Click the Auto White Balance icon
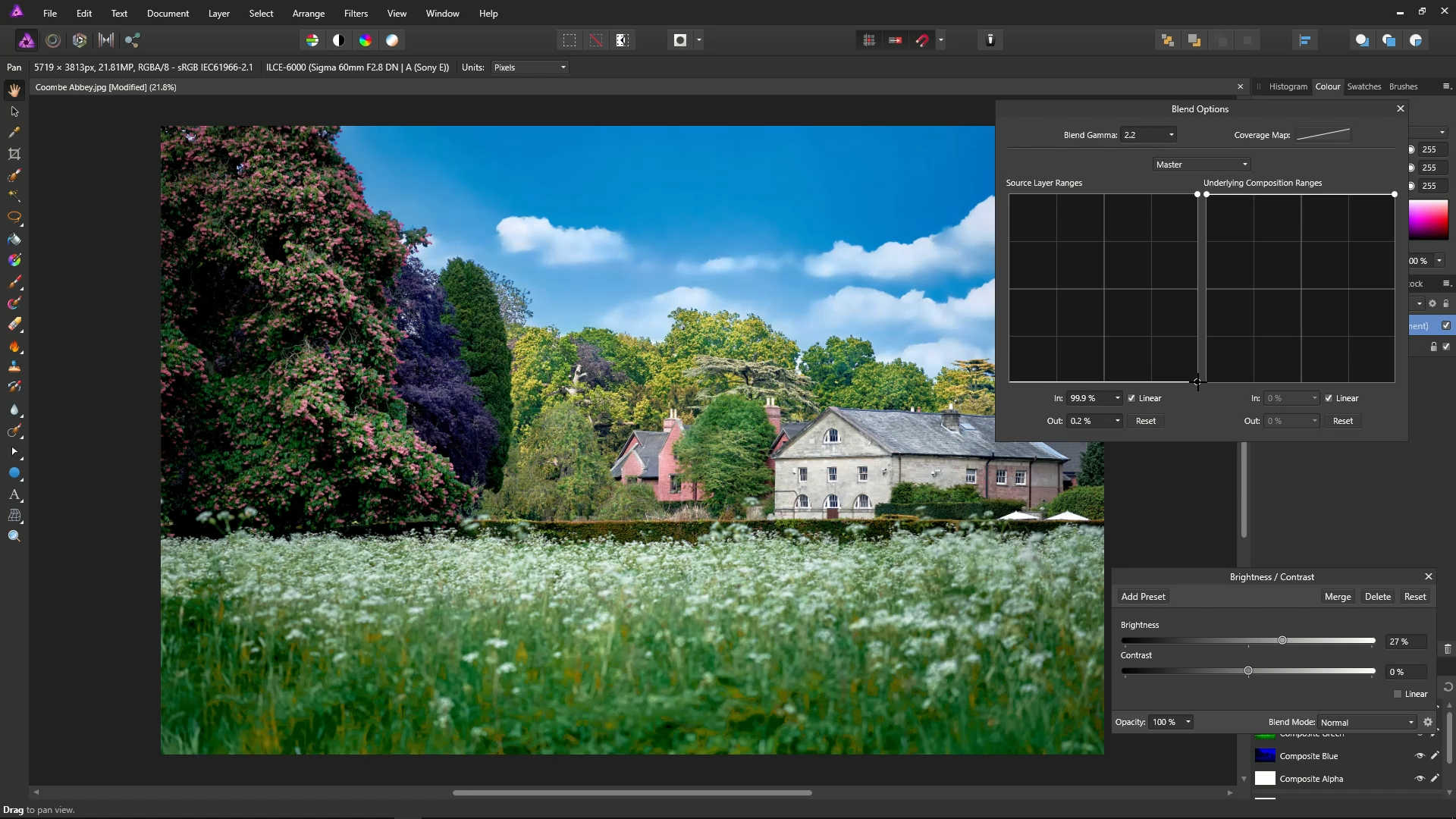The image size is (1456, 819). 392,40
